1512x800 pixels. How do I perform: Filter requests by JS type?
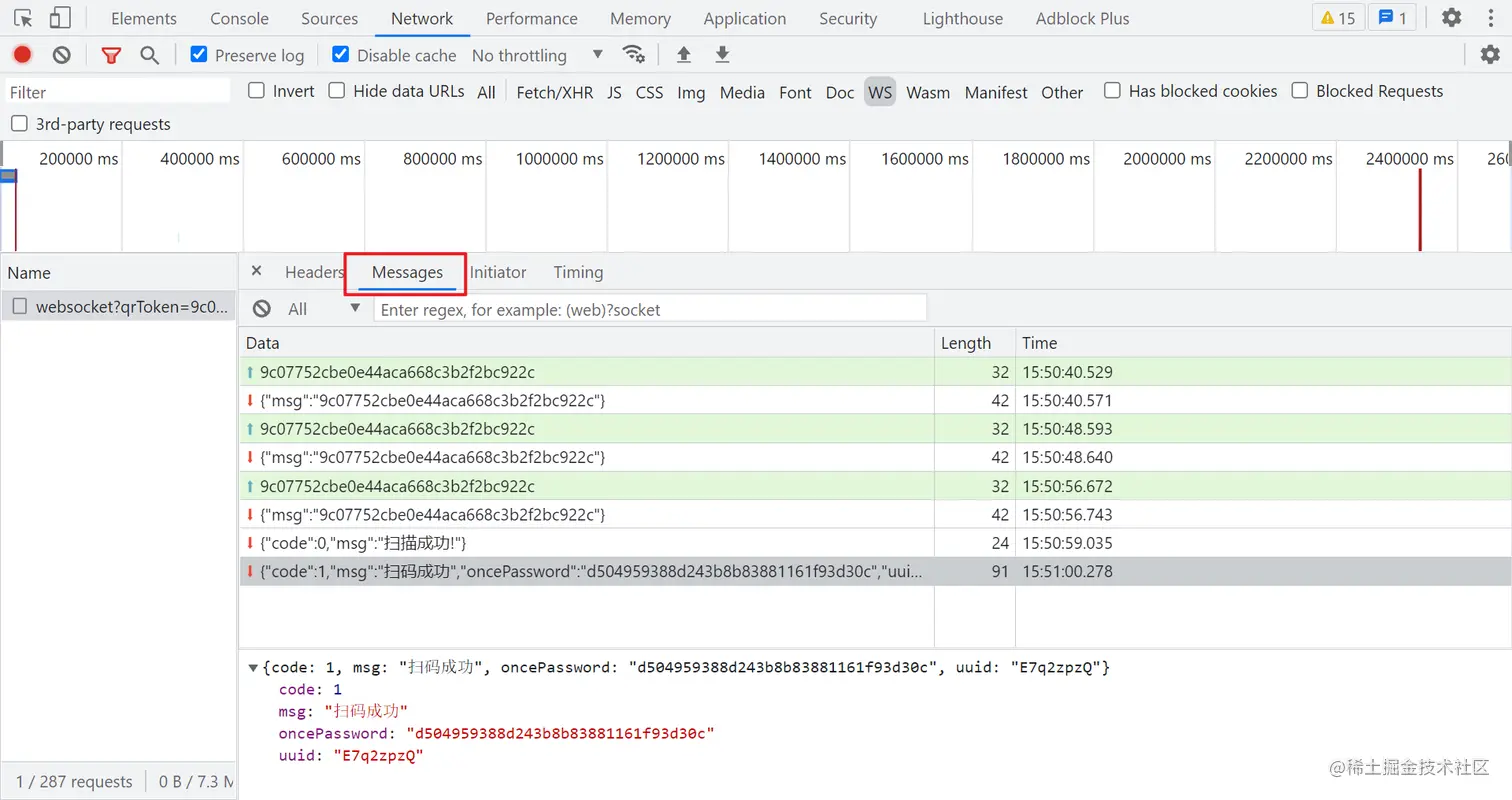[x=614, y=92]
